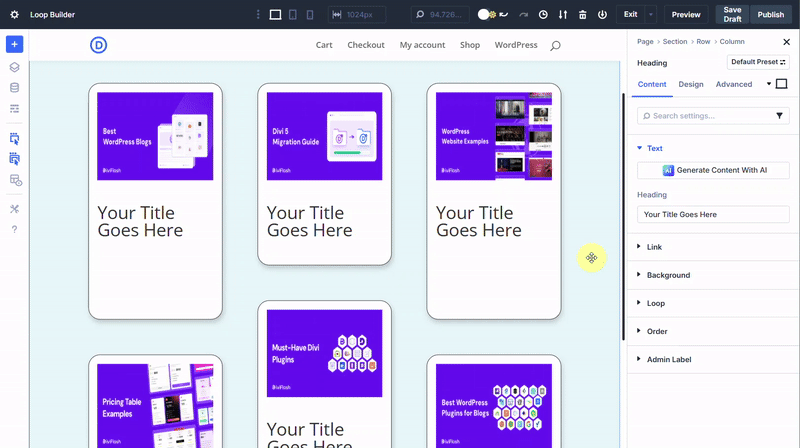Add a new module with plus button
This screenshot has height=448, width=800.
[x=14, y=44]
